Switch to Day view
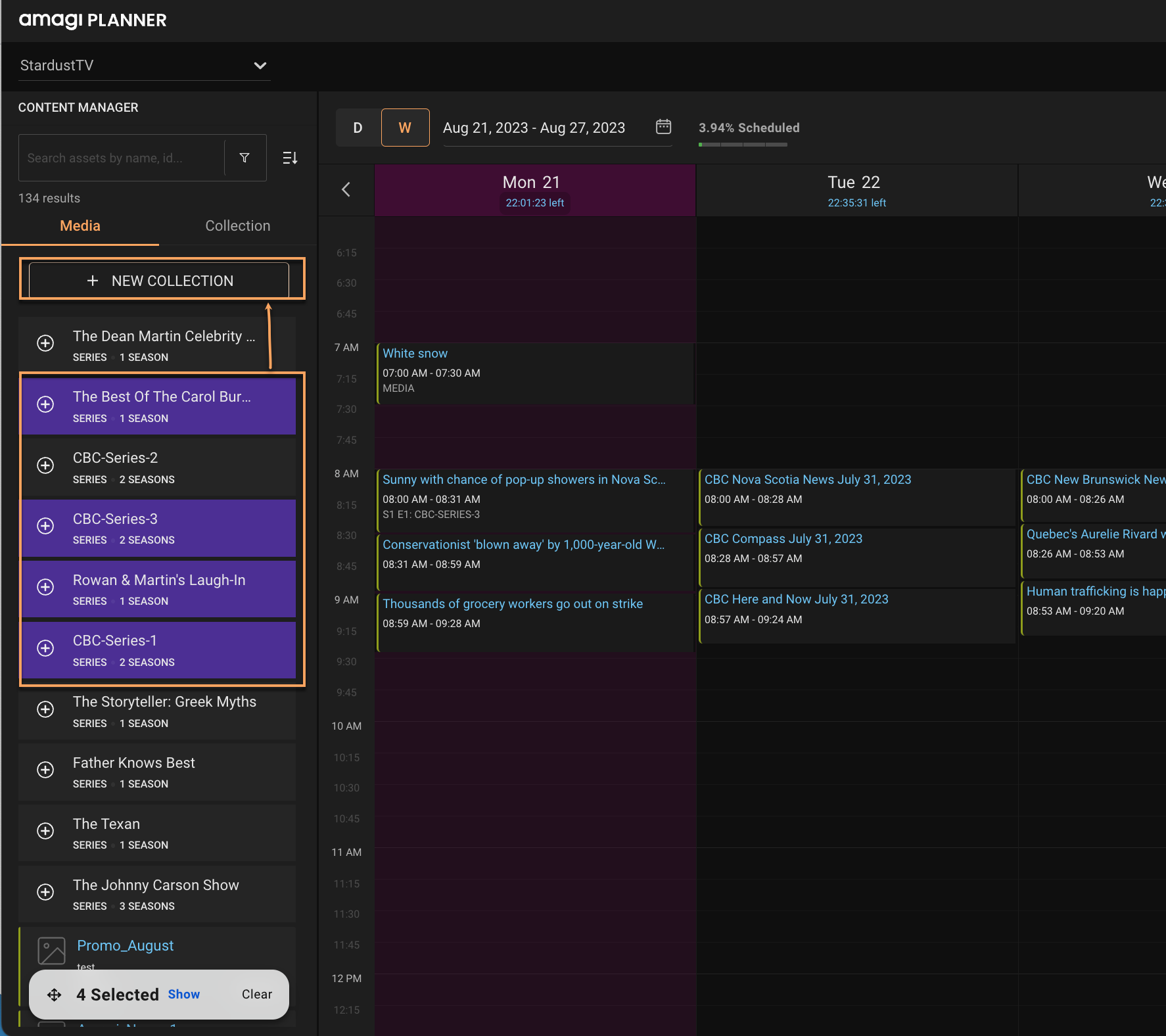 pos(358,128)
